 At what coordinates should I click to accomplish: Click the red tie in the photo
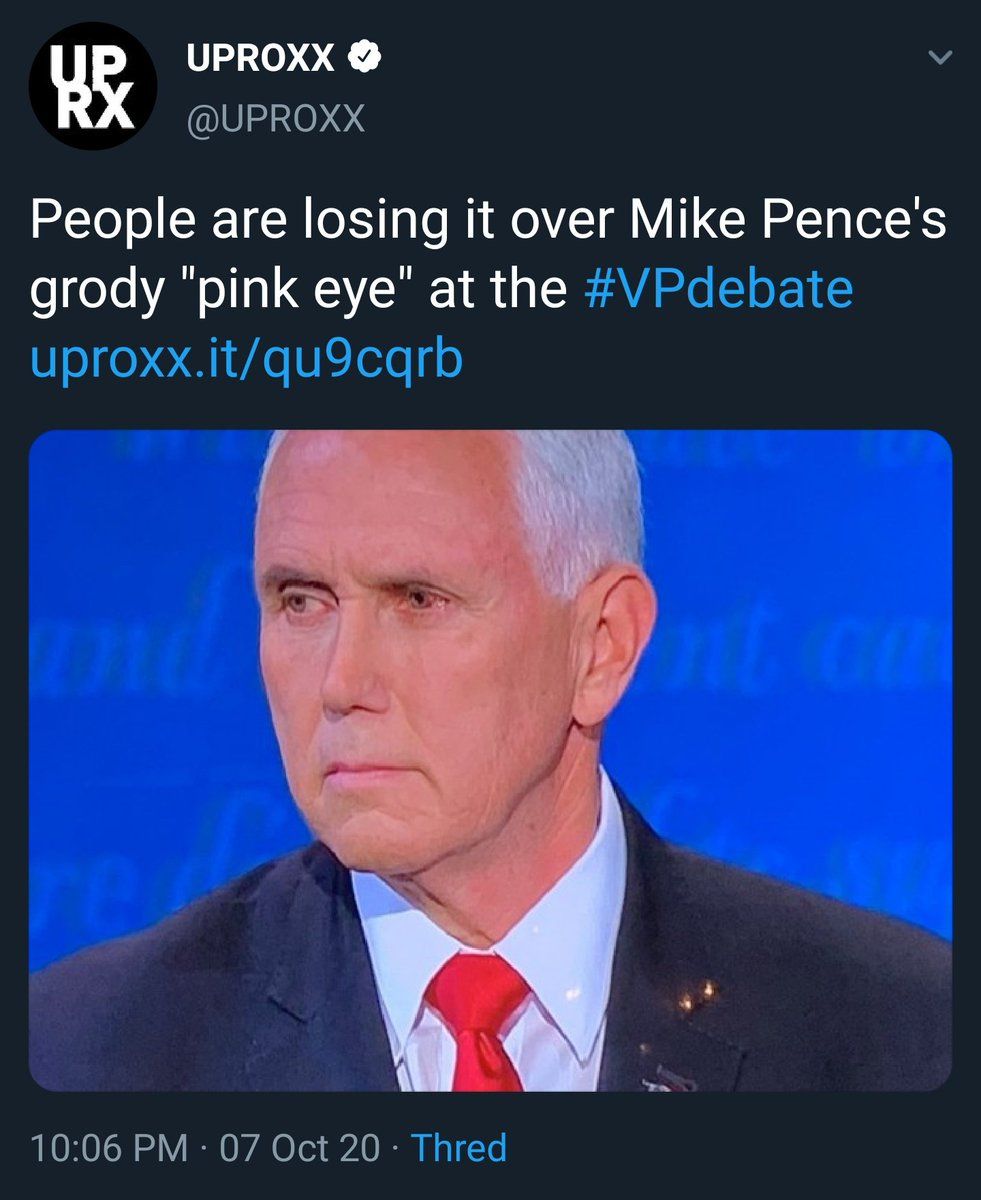[479, 1010]
